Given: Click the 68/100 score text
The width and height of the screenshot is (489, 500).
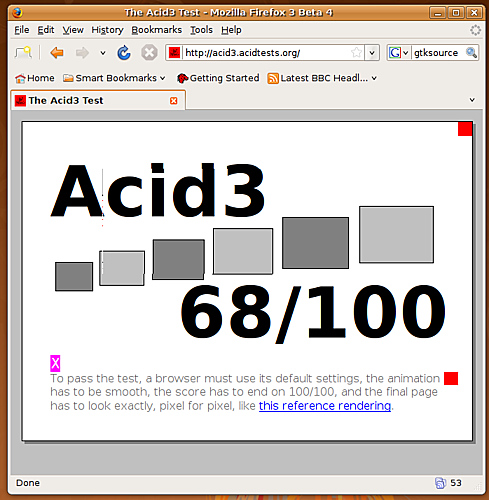Looking at the screenshot, I should 313,313.
